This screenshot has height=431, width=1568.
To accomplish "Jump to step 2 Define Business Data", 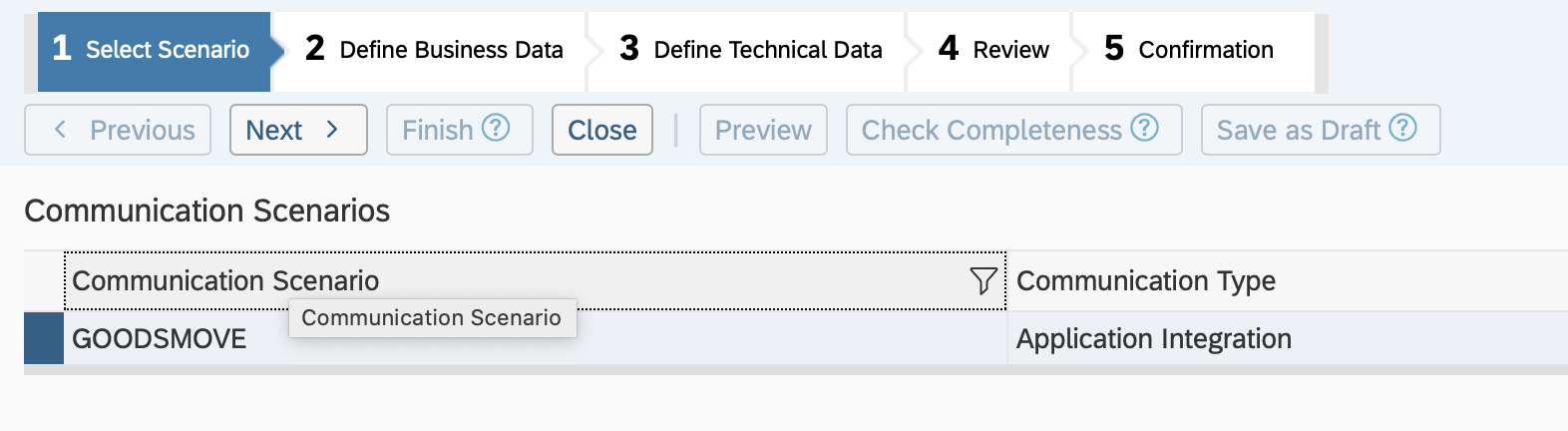I will [435, 50].
